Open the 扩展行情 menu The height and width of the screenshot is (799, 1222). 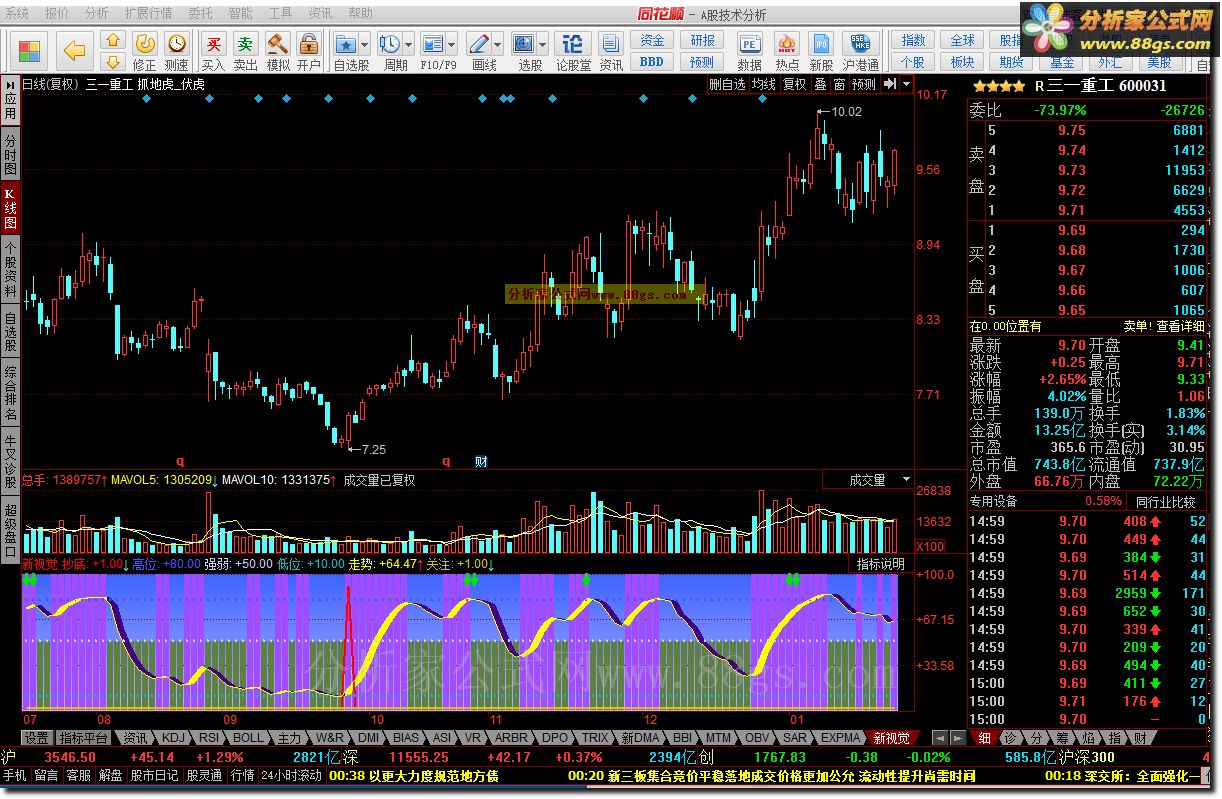point(148,14)
